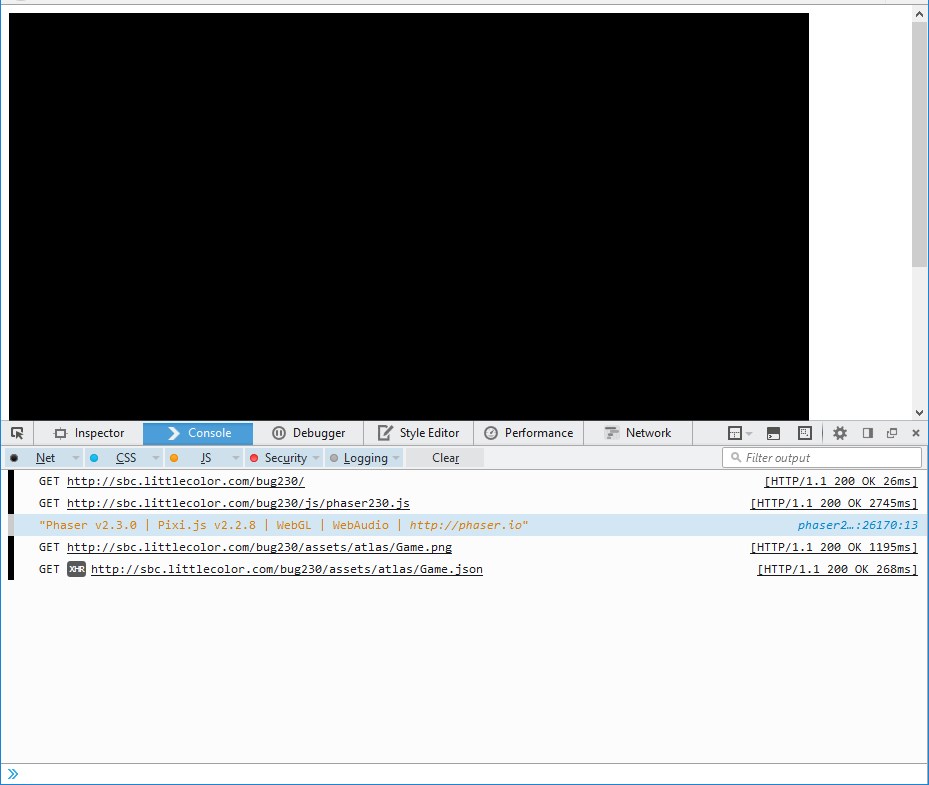Screen dimensions: 929x785
Task: Expand the Security filter dropdown arrow
Action: [316, 458]
